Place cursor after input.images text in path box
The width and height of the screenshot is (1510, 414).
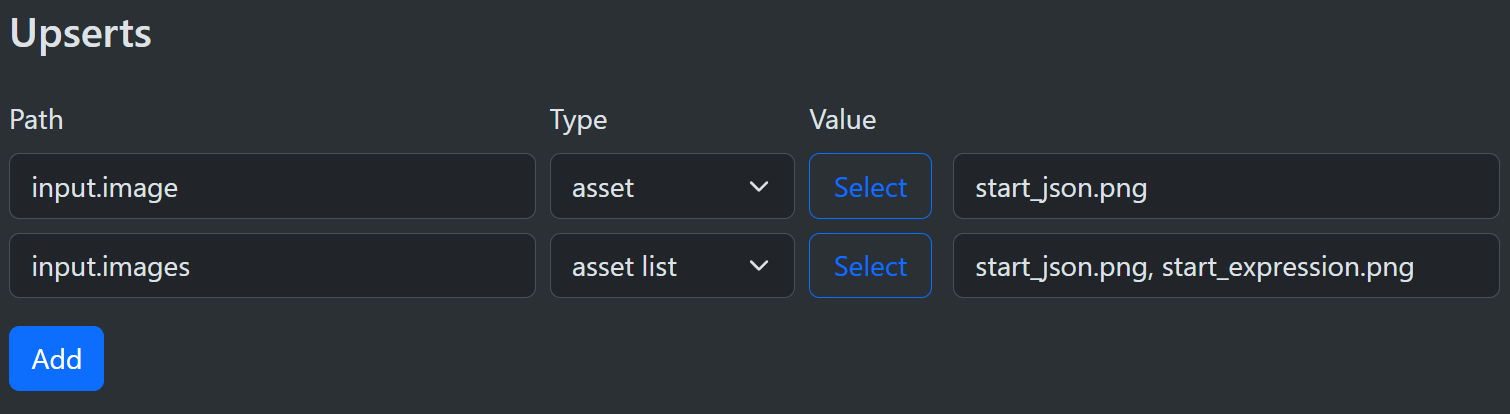[192, 267]
